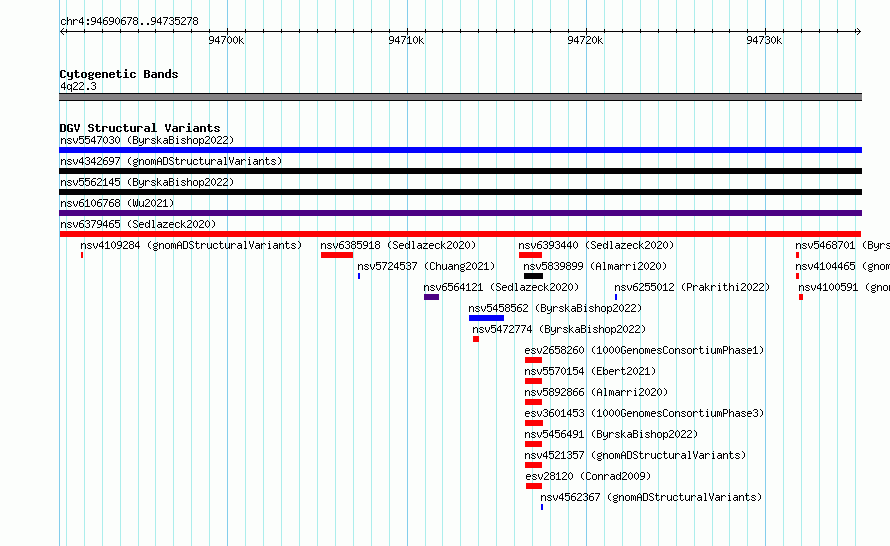The height and width of the screenshot is (546, 890).
Task: Select the black nsv5839899 variant block
Action: tap(534, 276)
